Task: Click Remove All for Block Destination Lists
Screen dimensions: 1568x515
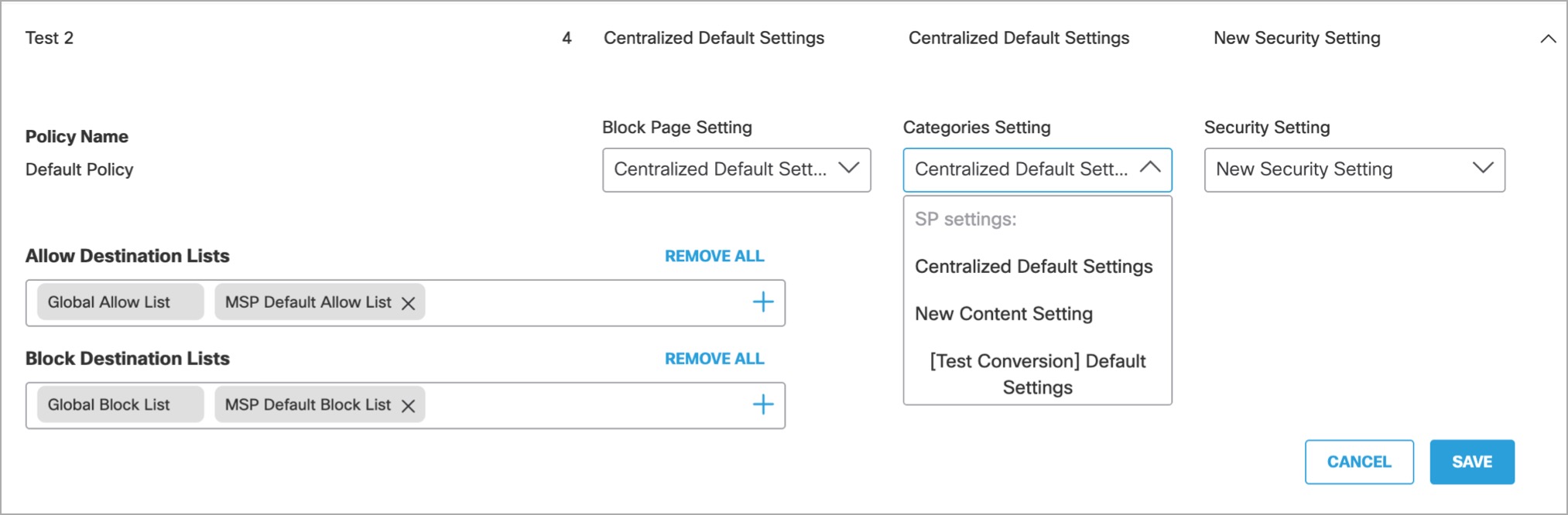Action: [714, 359]
